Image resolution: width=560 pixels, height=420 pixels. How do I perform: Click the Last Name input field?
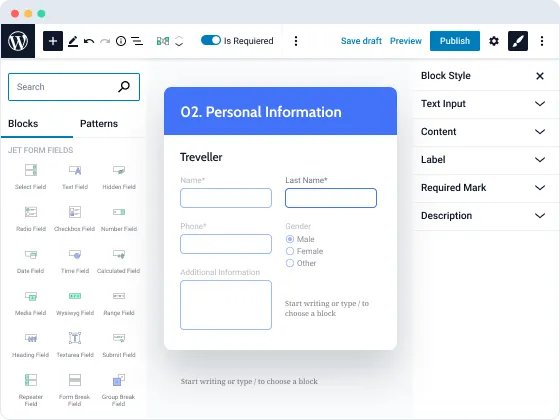coord(331,198)
